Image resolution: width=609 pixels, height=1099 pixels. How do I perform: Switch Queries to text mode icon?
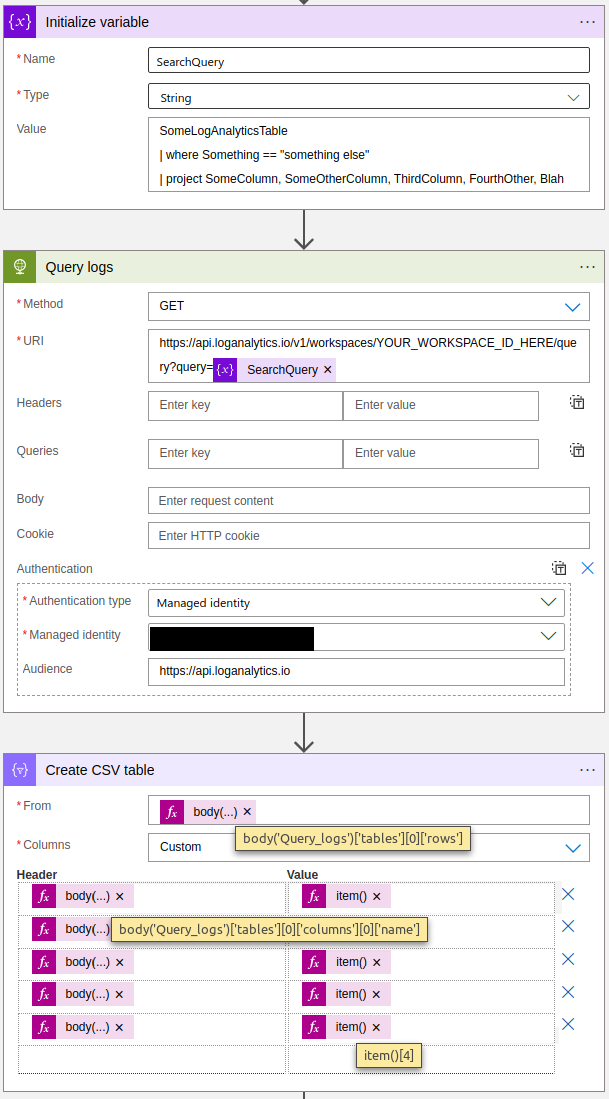pos(577,450)
